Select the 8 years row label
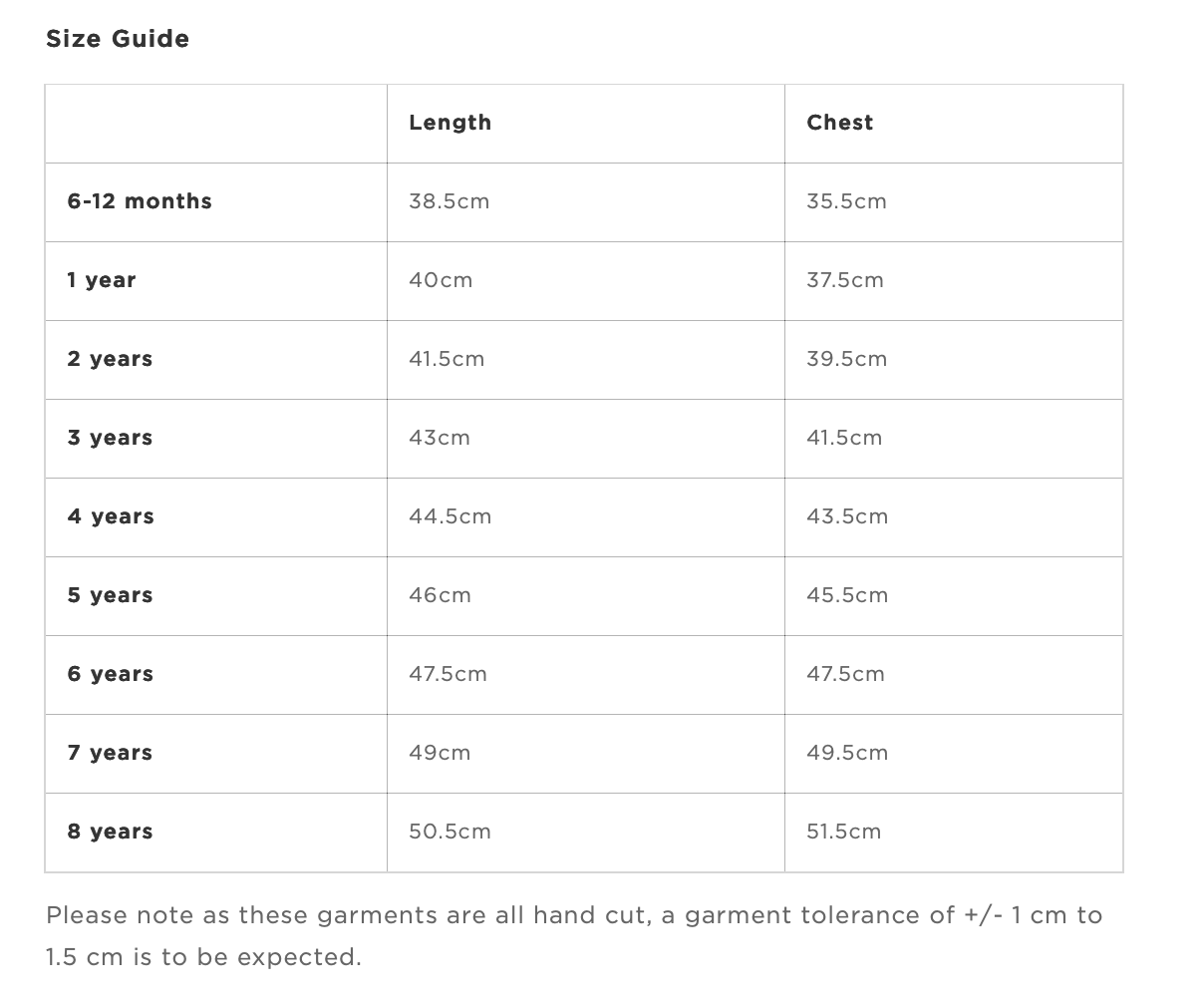The image size is (1204, 1005). pyautogui.click(x=111, y=832)
